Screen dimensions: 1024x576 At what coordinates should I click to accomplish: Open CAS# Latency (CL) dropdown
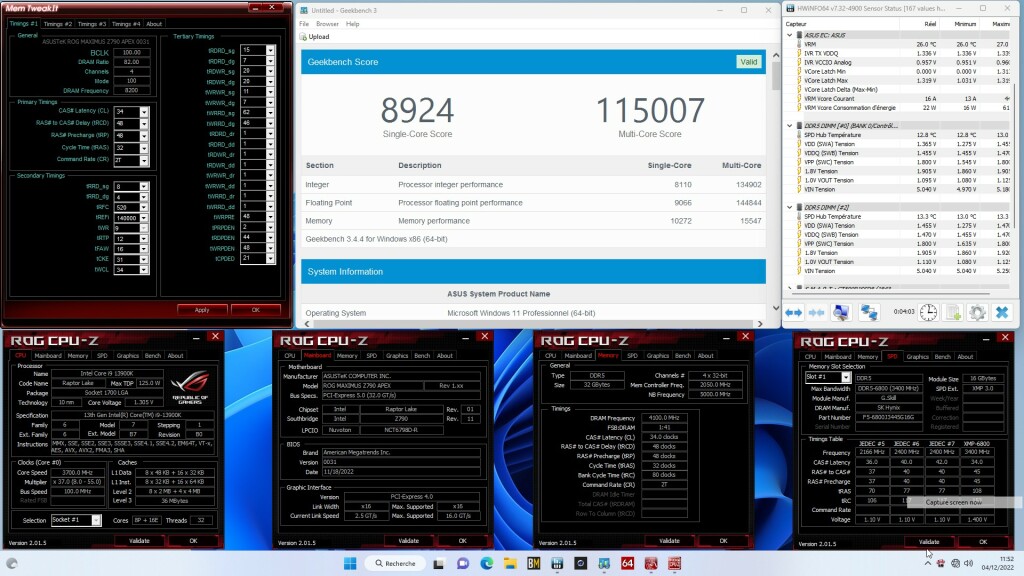(x=144, y=112)
